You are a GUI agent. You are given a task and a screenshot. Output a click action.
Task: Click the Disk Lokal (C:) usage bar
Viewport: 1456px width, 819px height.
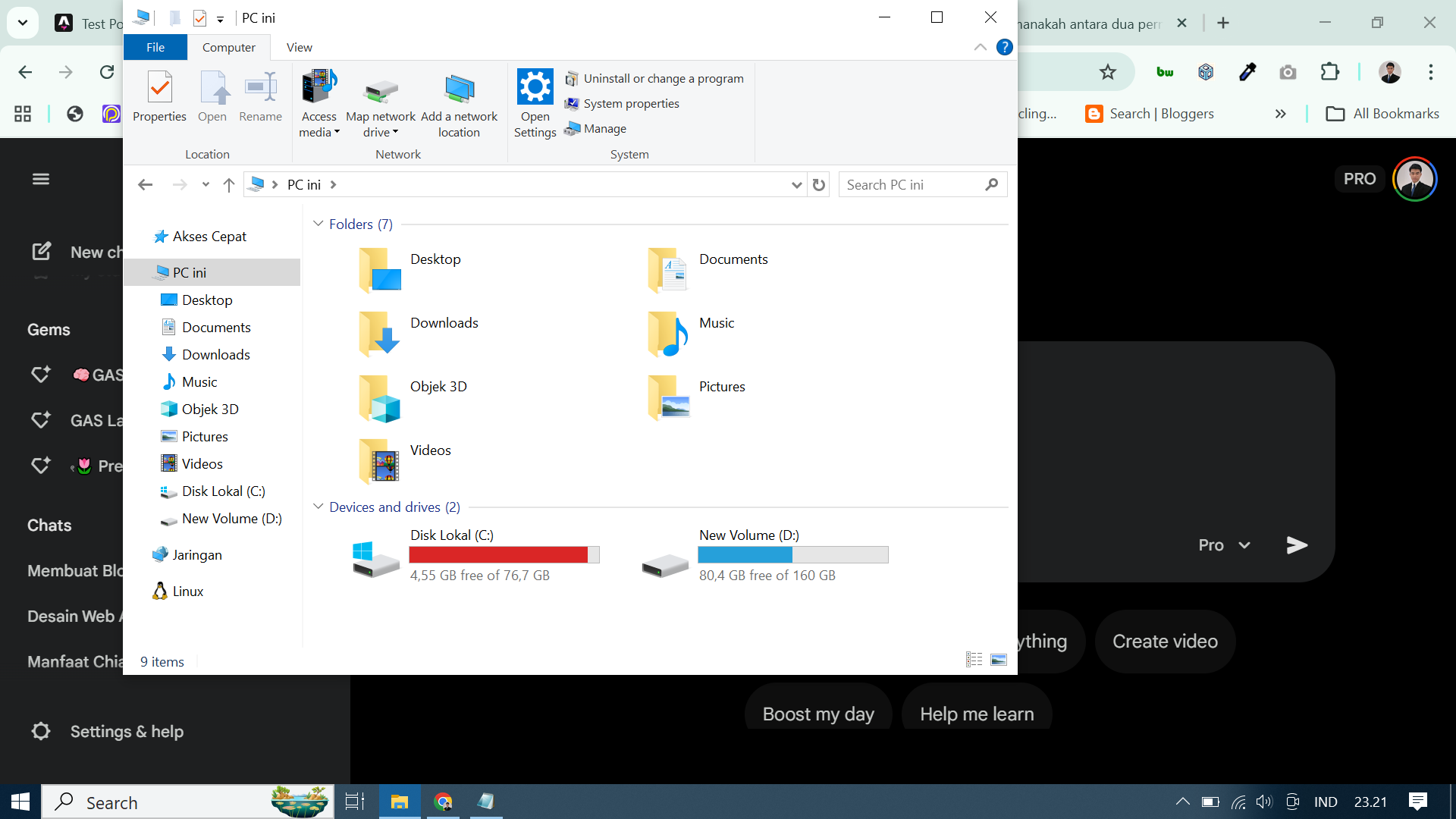(x=504, y=555)
